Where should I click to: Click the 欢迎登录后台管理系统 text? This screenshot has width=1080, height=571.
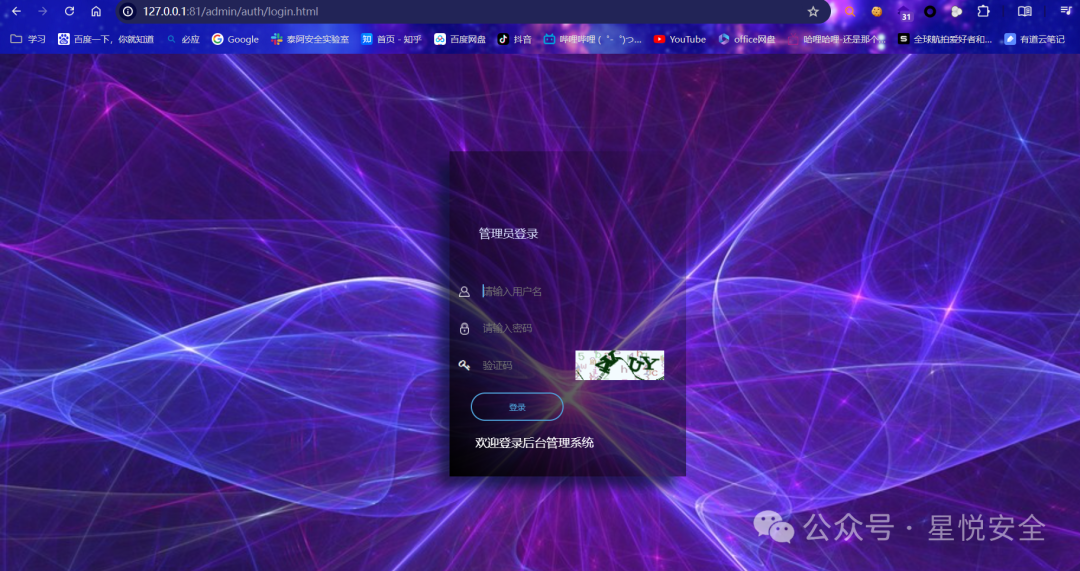(x=534, y=443)
